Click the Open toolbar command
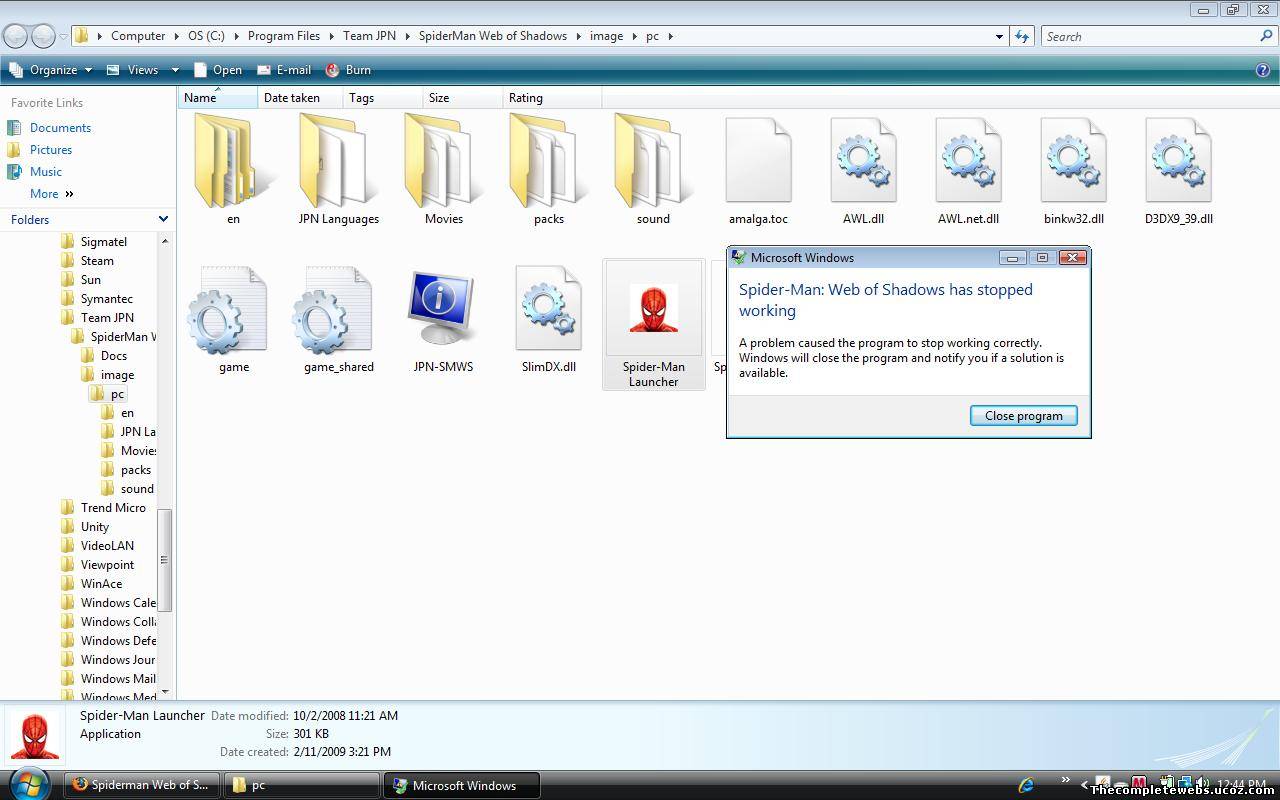Image resolution: width=1280 pixels, height=800 pixels. click(x=217, y=70)
